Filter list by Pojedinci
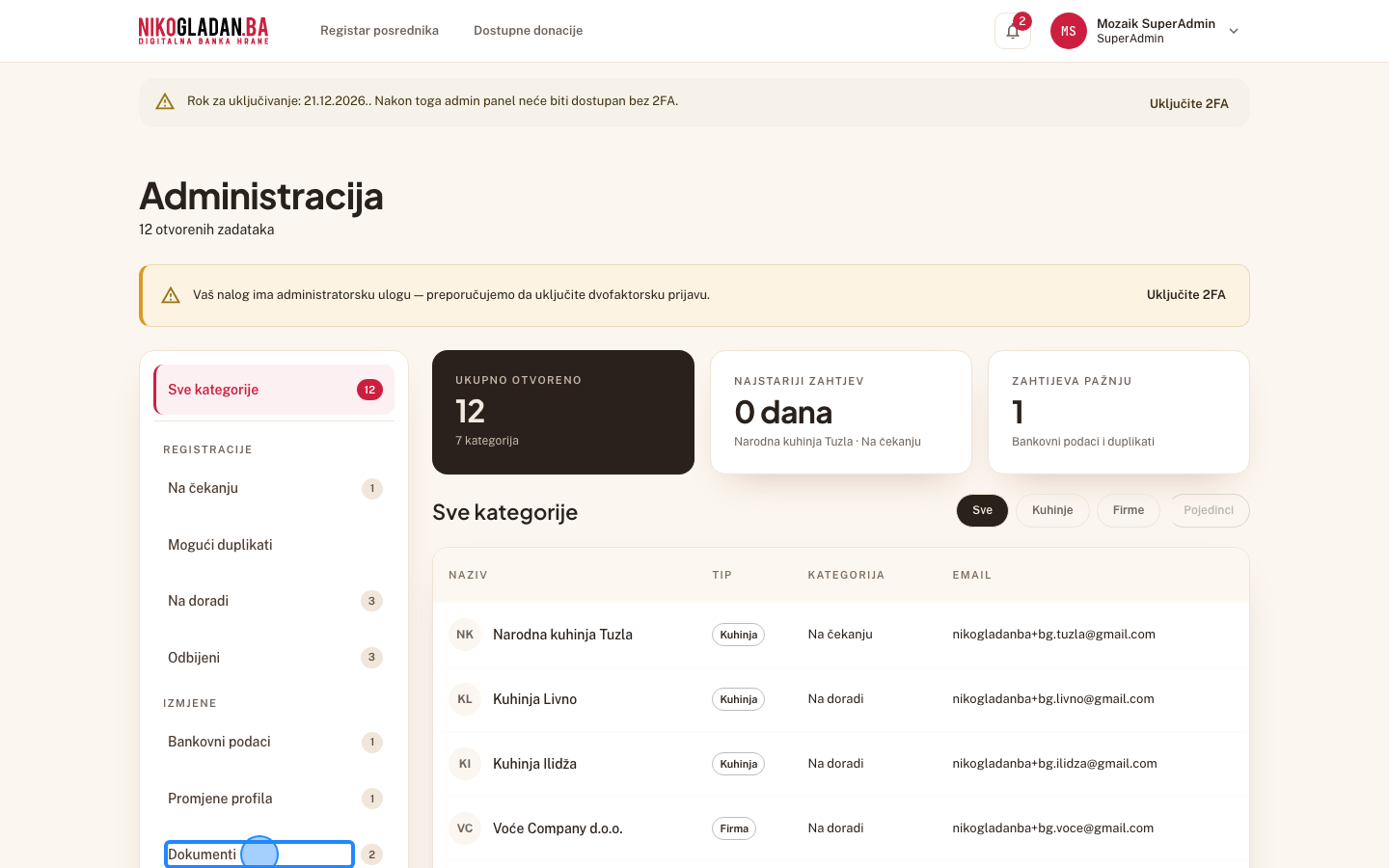The width and height of the screenshot is (1389, 868). [x=1209, y=510]
